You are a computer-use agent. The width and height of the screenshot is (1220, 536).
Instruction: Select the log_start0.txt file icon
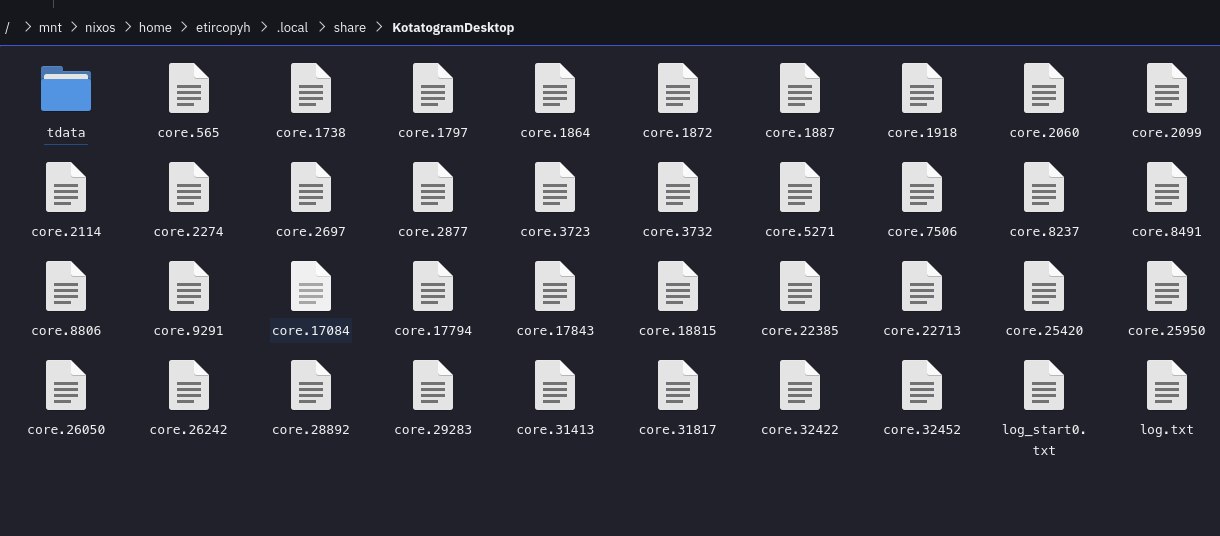click(x=1044, y=385)
